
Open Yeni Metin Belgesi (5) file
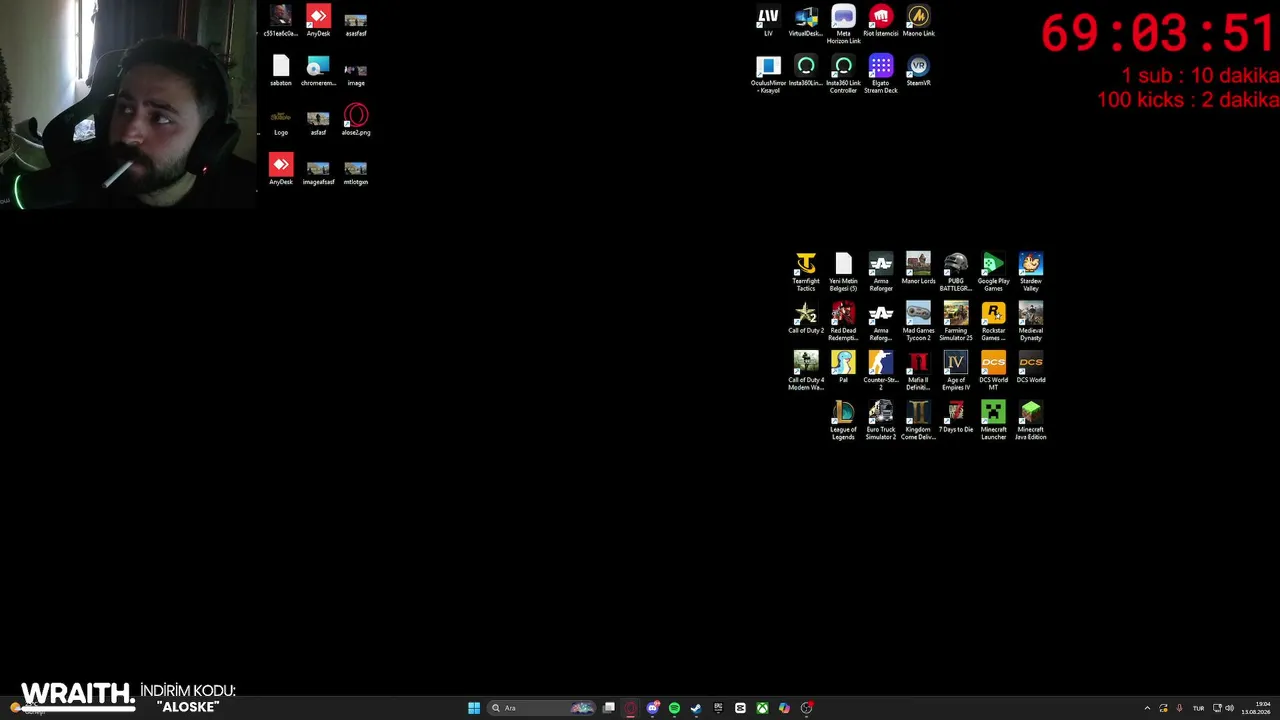[843, 272]
